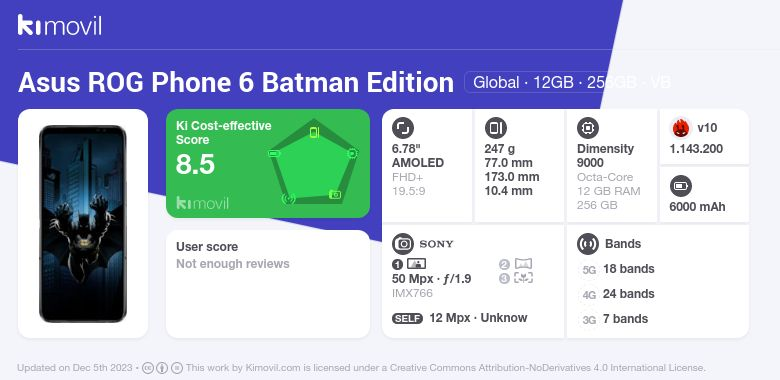780x380 pixels.
Task: Click the Global 12GB 256GB variant selector
Action: (x=569, y=82)
